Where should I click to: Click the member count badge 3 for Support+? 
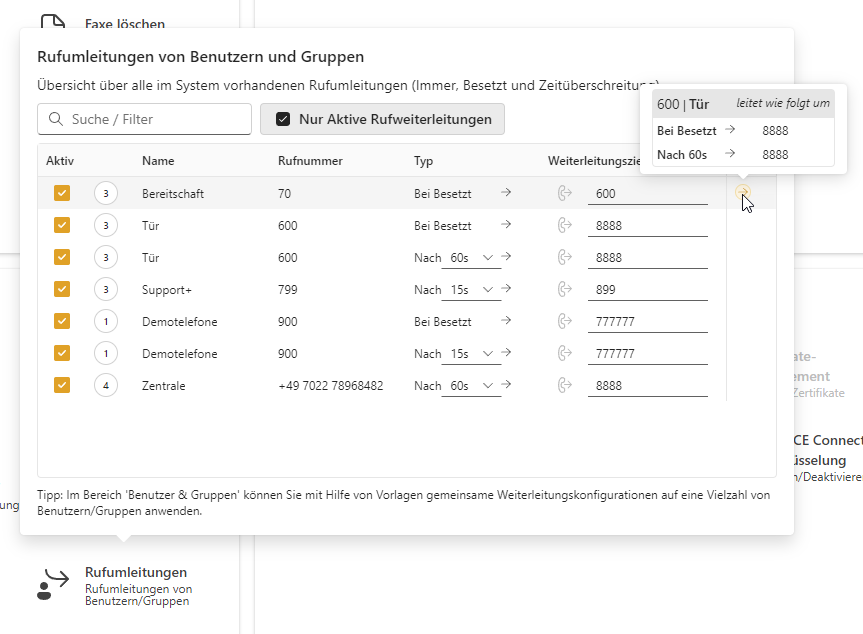pos(106,289)
